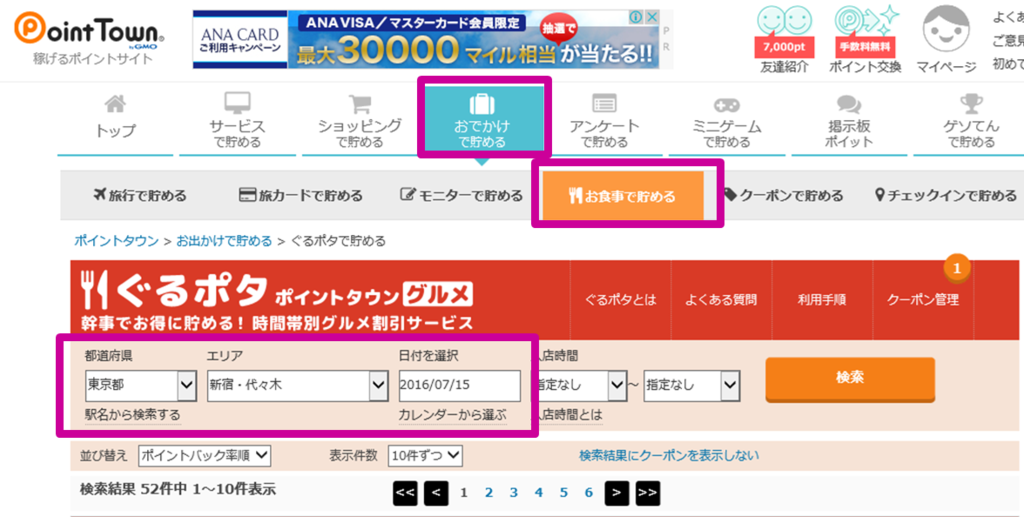Screen dimensions: 1024x517
Task: Open the end time 指定なし dropdown
Action: tap(692, 386)
